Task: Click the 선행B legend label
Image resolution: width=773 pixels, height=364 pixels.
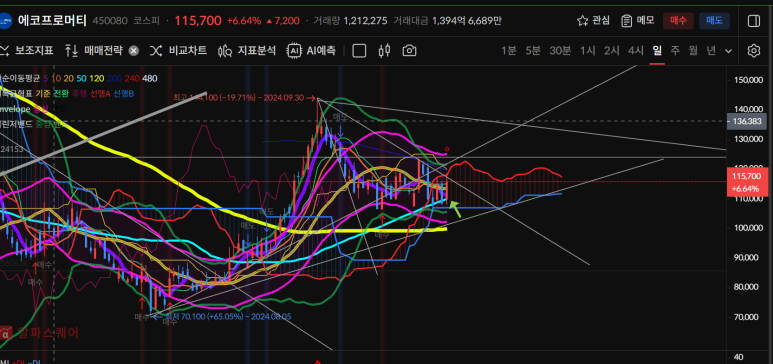Action: pos(124,93)
